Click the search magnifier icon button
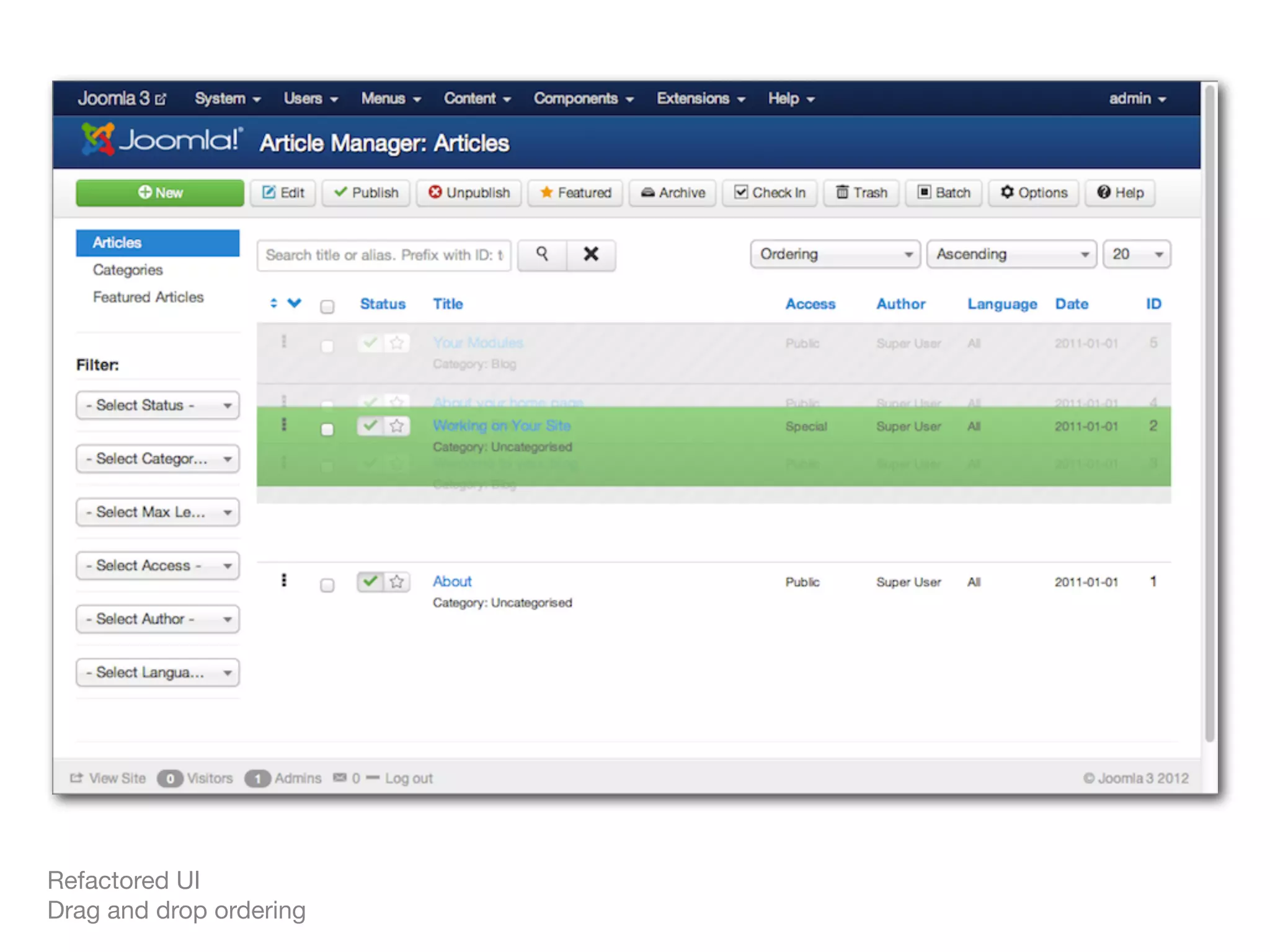 [x=542, y=254]
